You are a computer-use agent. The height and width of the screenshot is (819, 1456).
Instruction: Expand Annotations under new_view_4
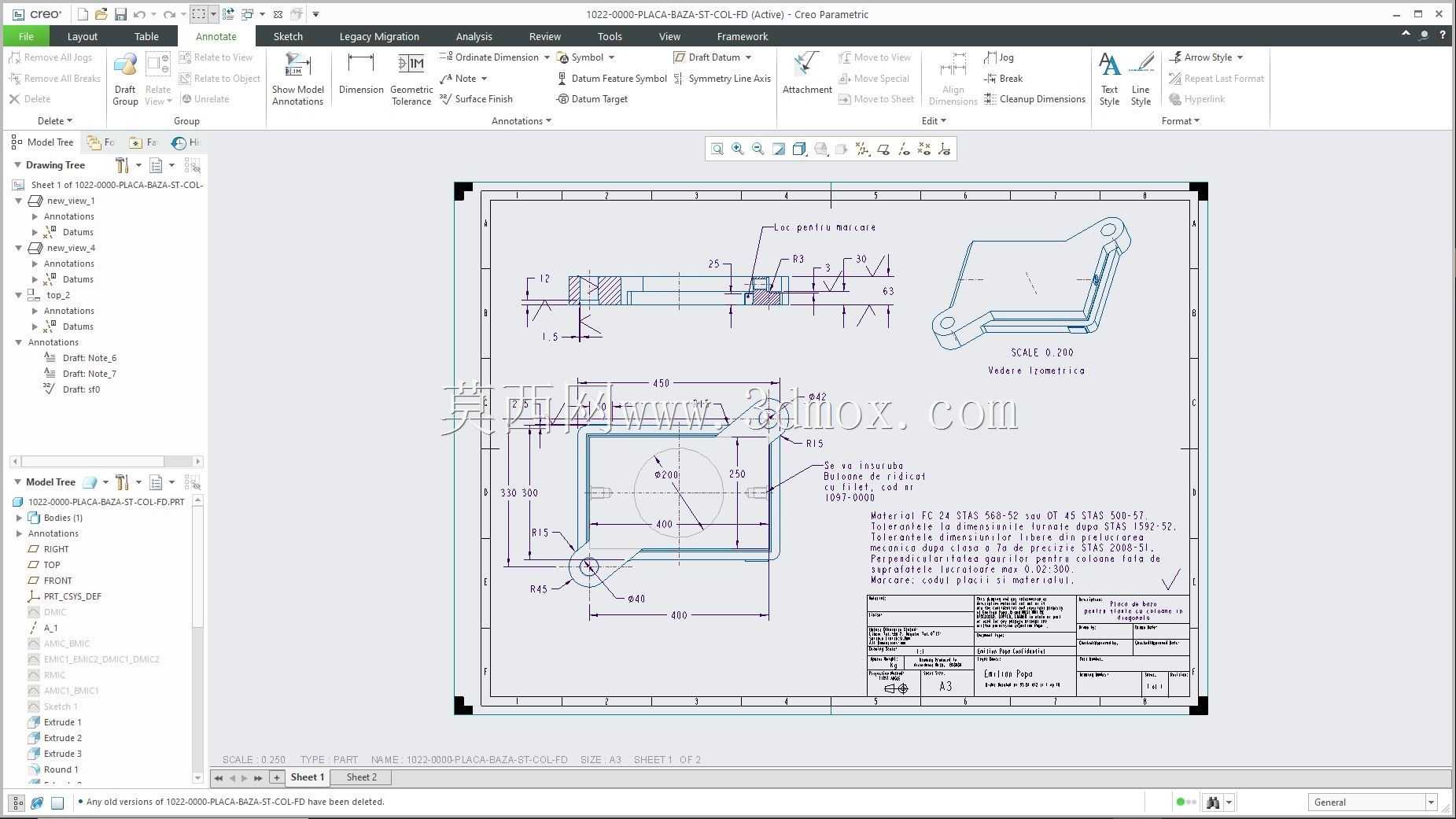tap(35, 264)
